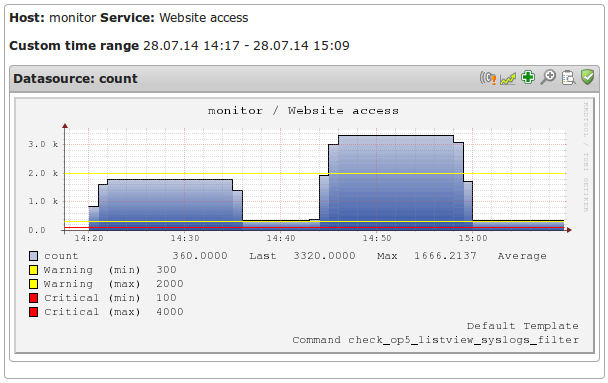Click the Default Template text
Image resolution: width=608 pixels, height=383 pixels.
(x=523, y=326)
